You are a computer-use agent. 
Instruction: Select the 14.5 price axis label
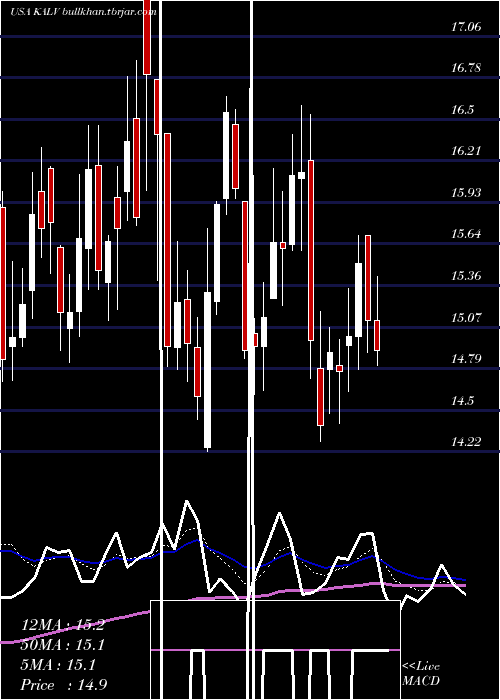click(462, 400)
